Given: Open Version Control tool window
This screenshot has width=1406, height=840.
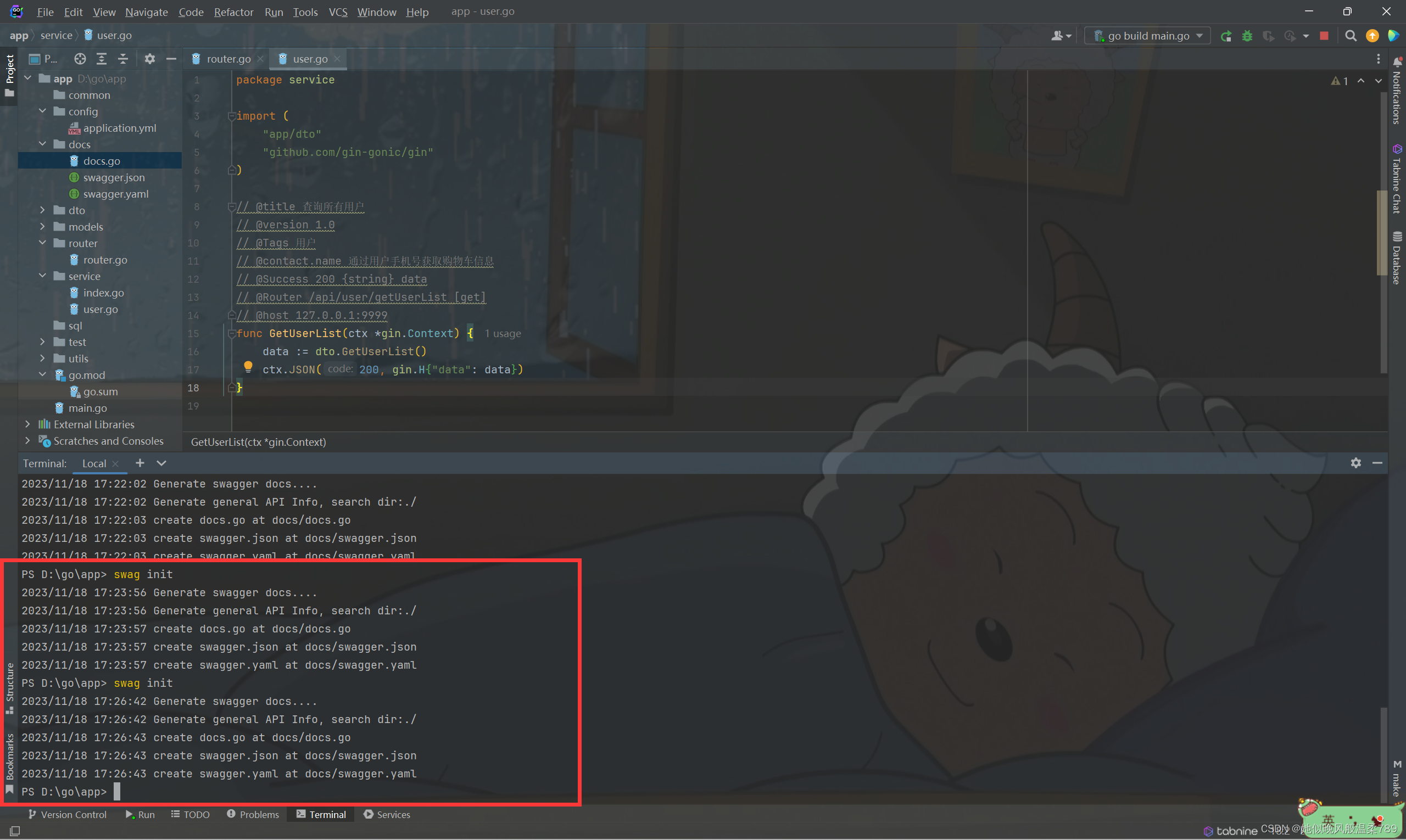Looking at the screenshot, I should 67,815.
